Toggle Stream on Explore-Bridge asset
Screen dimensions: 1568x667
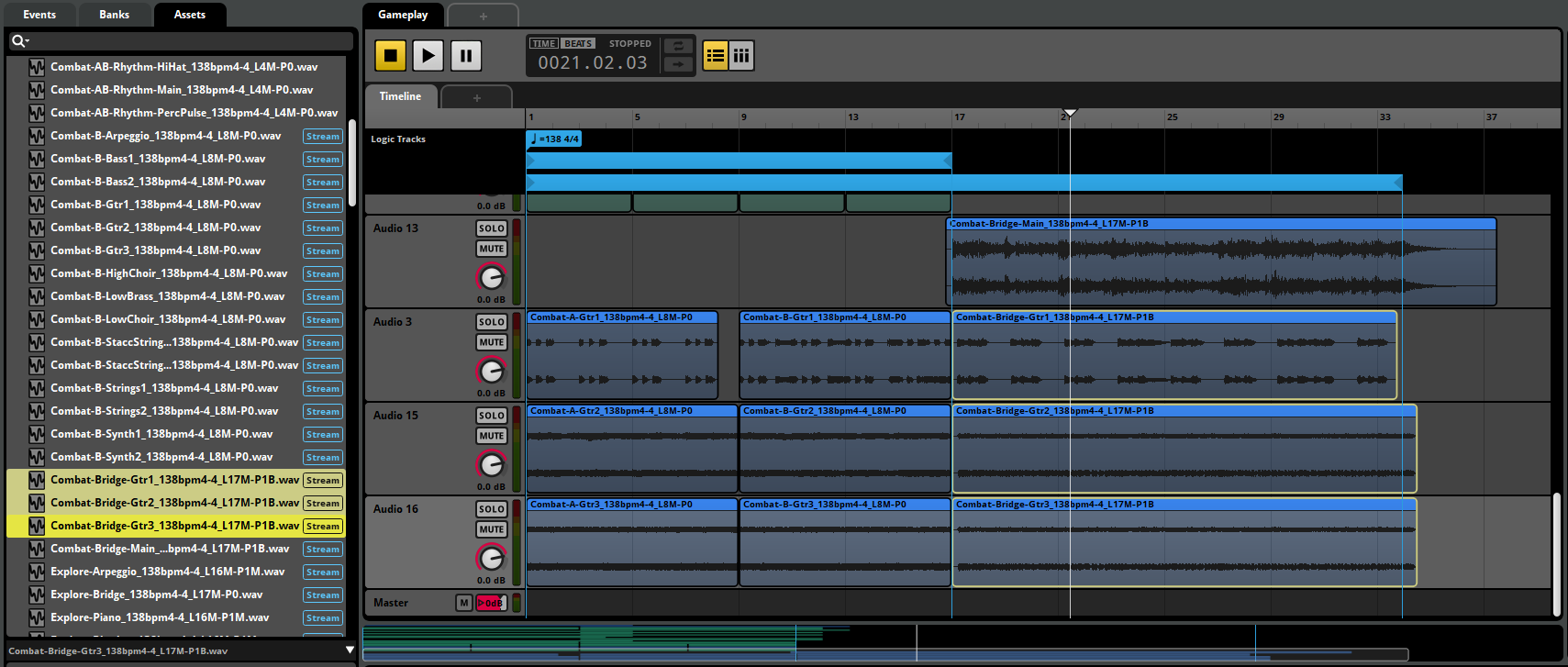point(323,595)
